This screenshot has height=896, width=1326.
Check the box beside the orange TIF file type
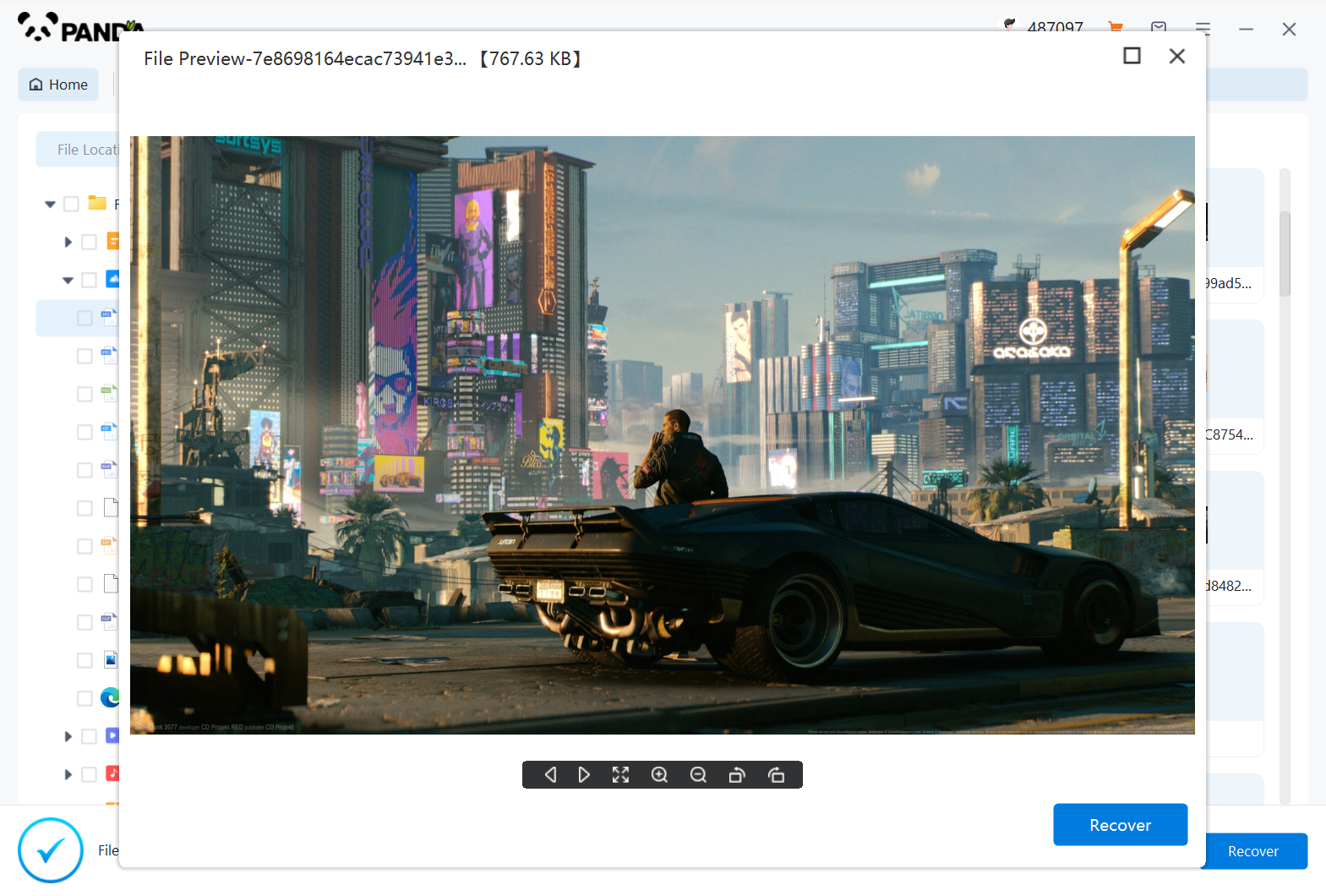pyautogui.click(x=85, y=546)
